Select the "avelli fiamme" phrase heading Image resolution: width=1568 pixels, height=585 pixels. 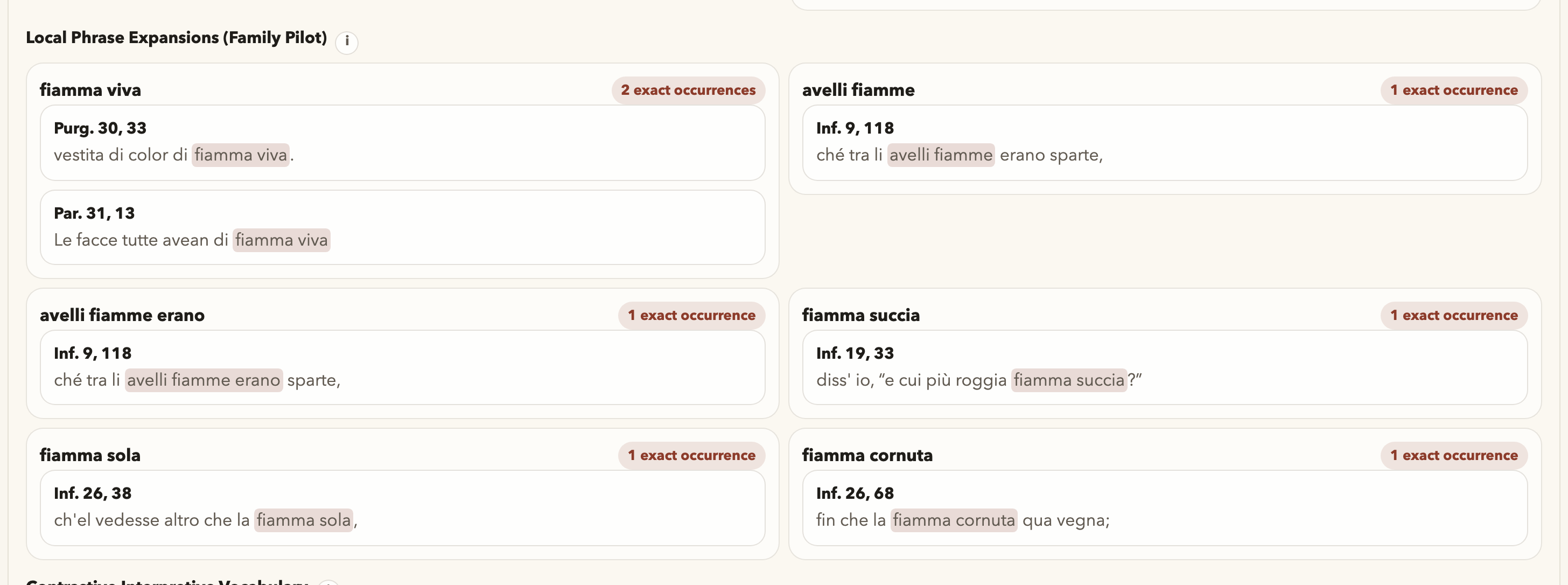tap(858, 90)
